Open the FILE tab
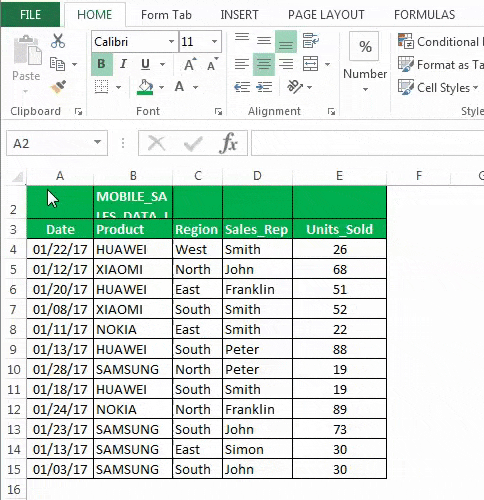The height and width of the screenshot is (500, 484). click(30, 15)
